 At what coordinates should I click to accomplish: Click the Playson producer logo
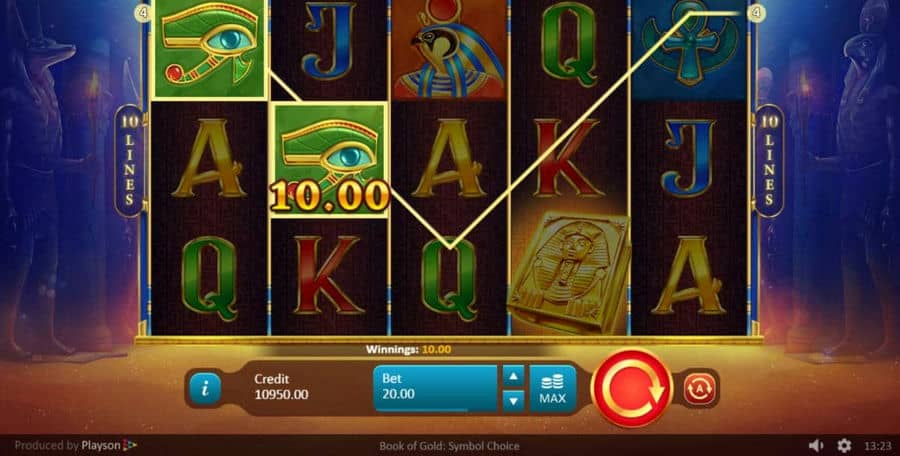[109, 446]
